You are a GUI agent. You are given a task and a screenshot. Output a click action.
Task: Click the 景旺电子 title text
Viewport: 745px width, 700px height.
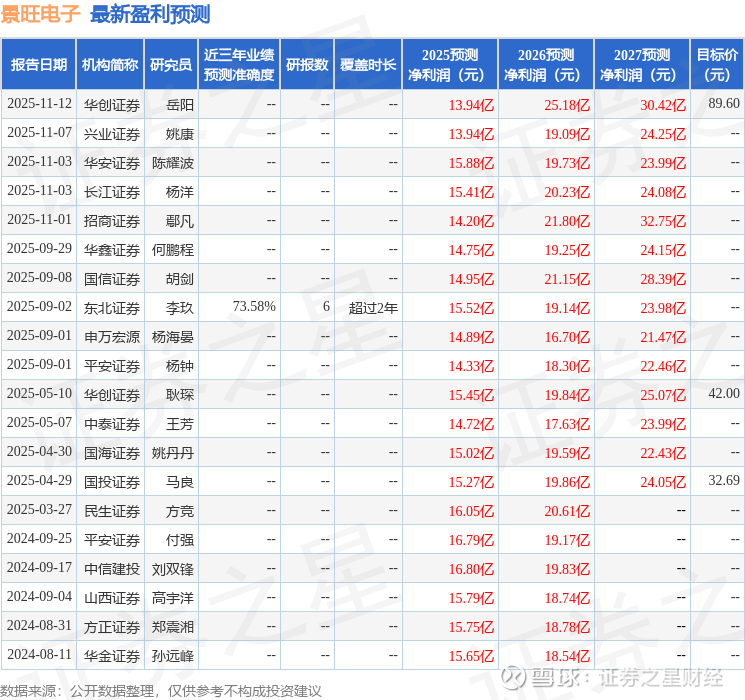[40, 14]
